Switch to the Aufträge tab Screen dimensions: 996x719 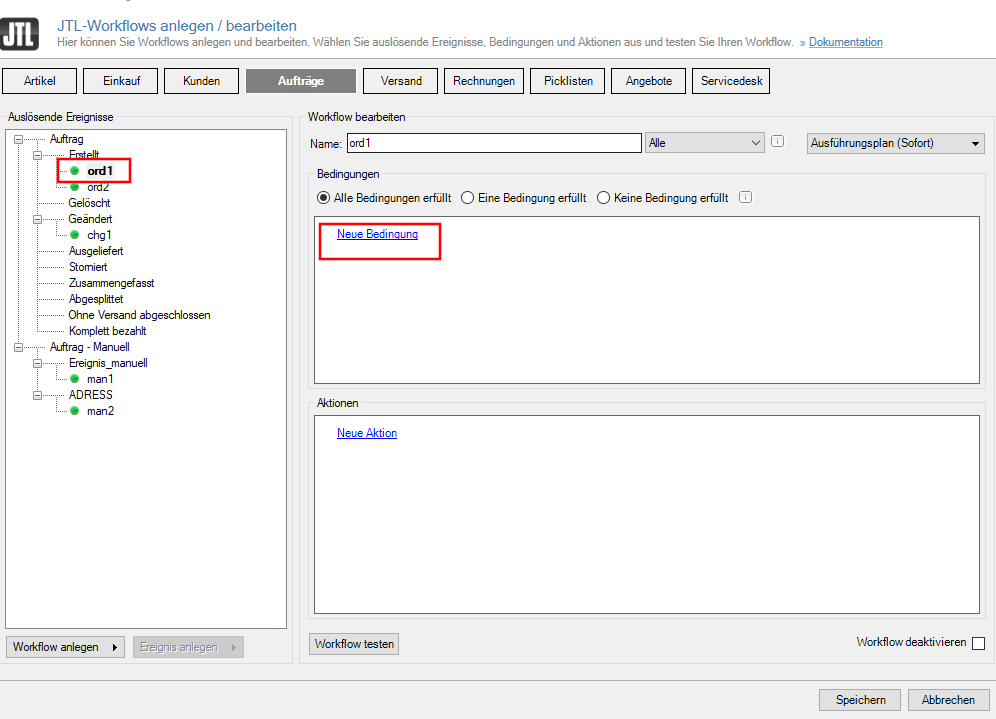pyautogui.click(x=301, y=81)
